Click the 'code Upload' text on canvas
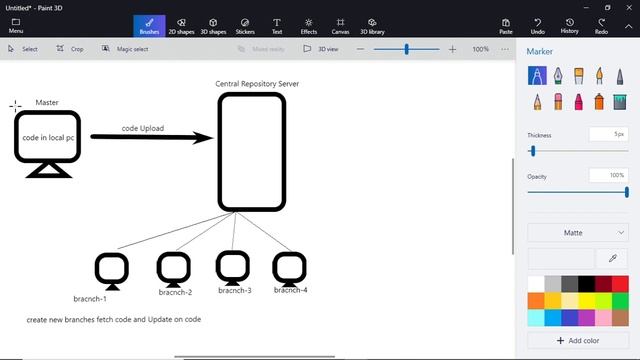Screen dimensions: 640x360 pos(143,128)
